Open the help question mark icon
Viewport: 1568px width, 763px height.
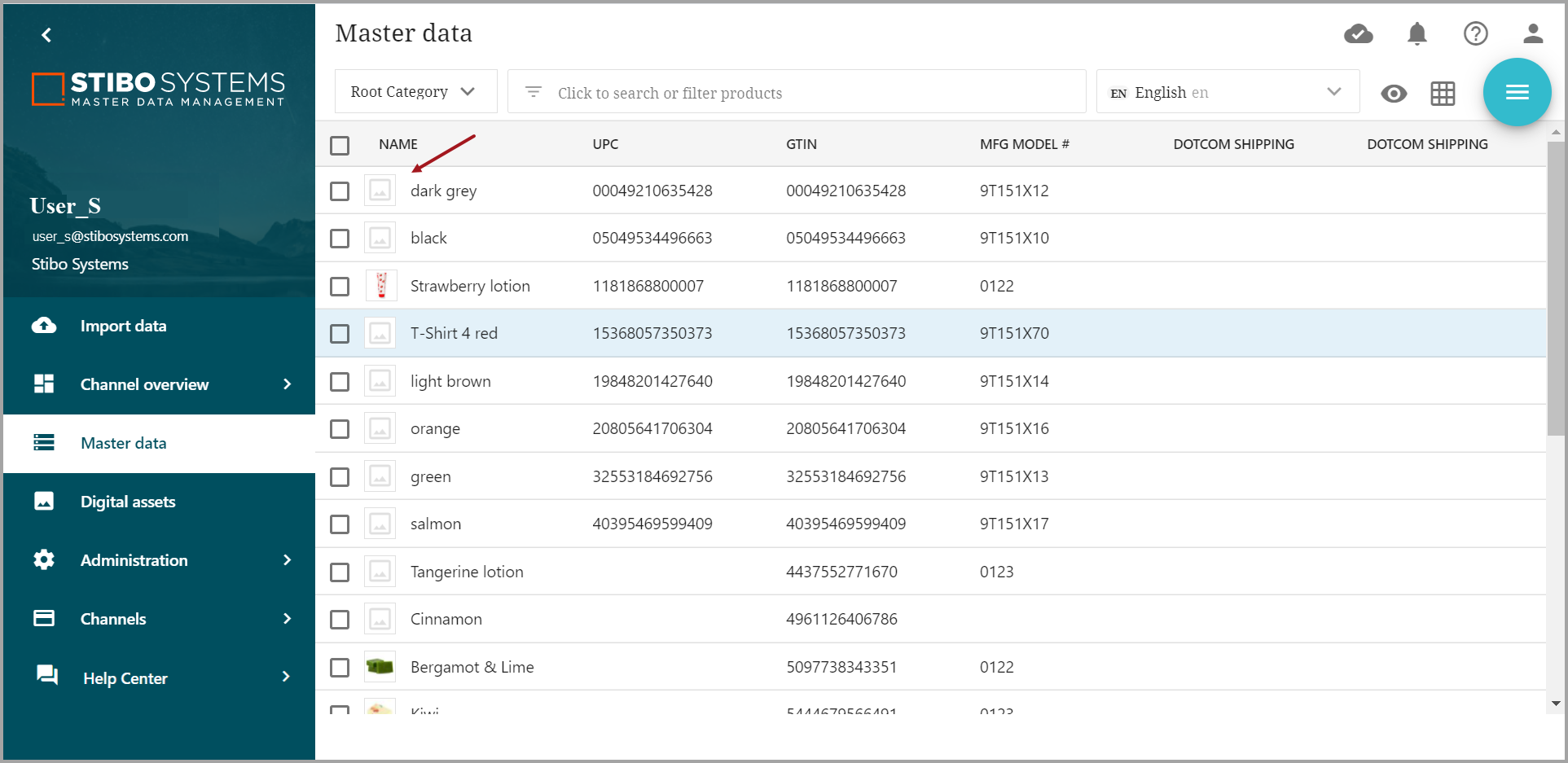[x=1475, y=34]
